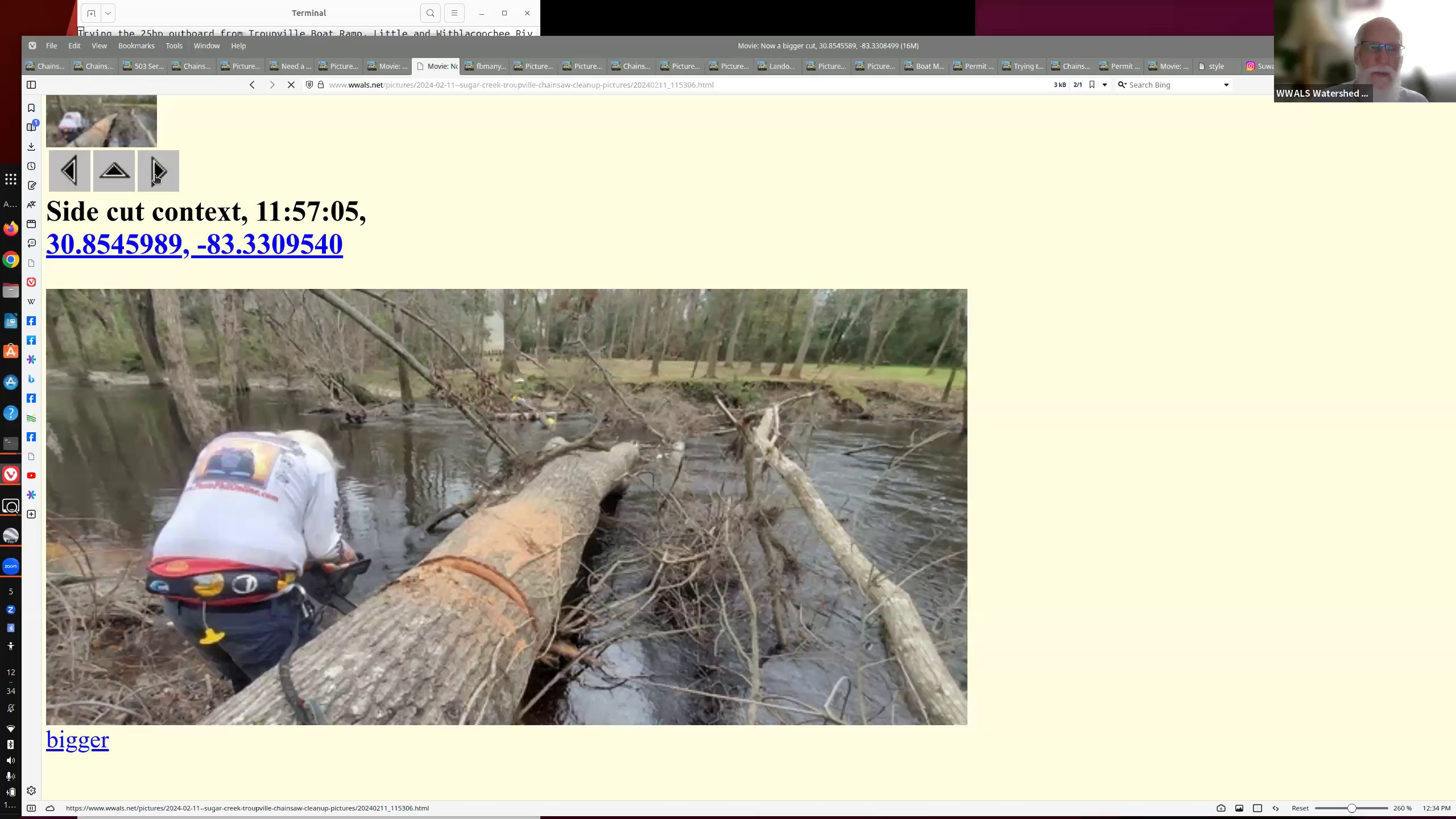Expand Terminal new-tab dropdown arrow
The height and width of the screenshot is (819, 1456).
107,13
